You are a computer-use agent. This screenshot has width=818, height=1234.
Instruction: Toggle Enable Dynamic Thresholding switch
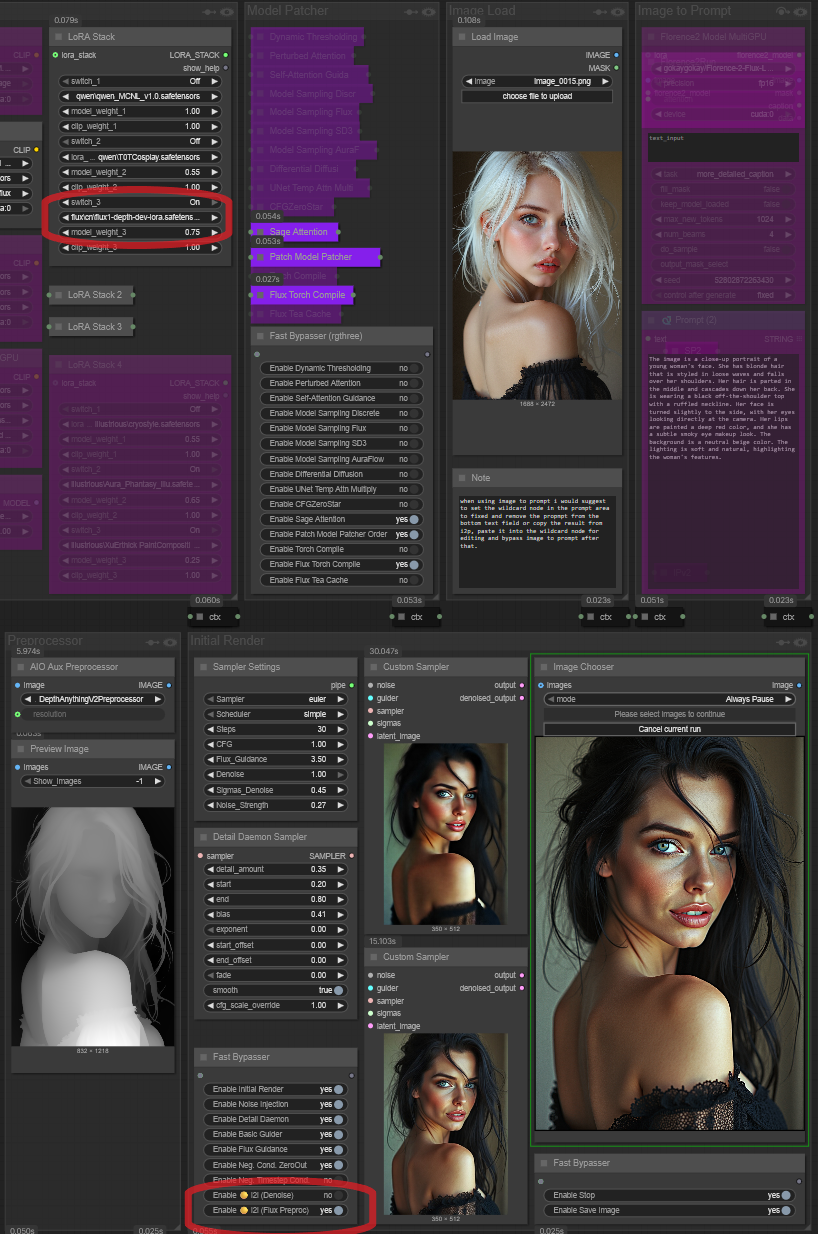(x=414, y=368)
